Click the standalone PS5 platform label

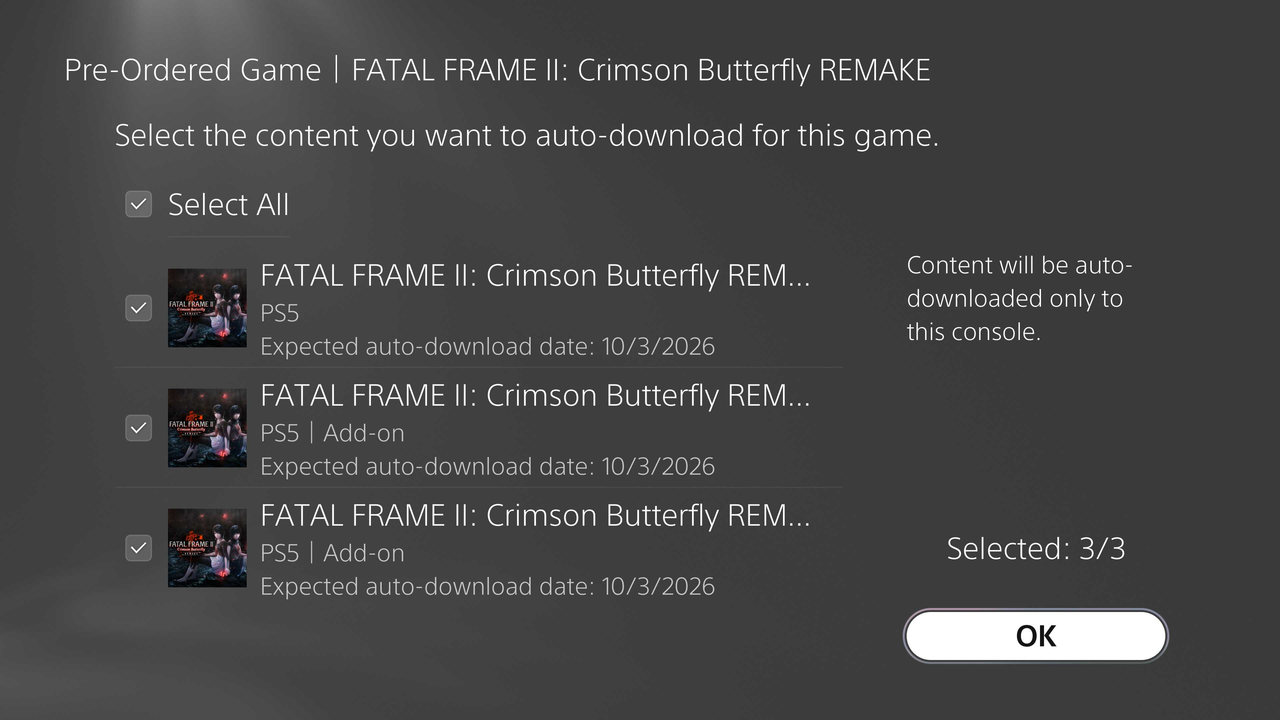coord(280,313)
